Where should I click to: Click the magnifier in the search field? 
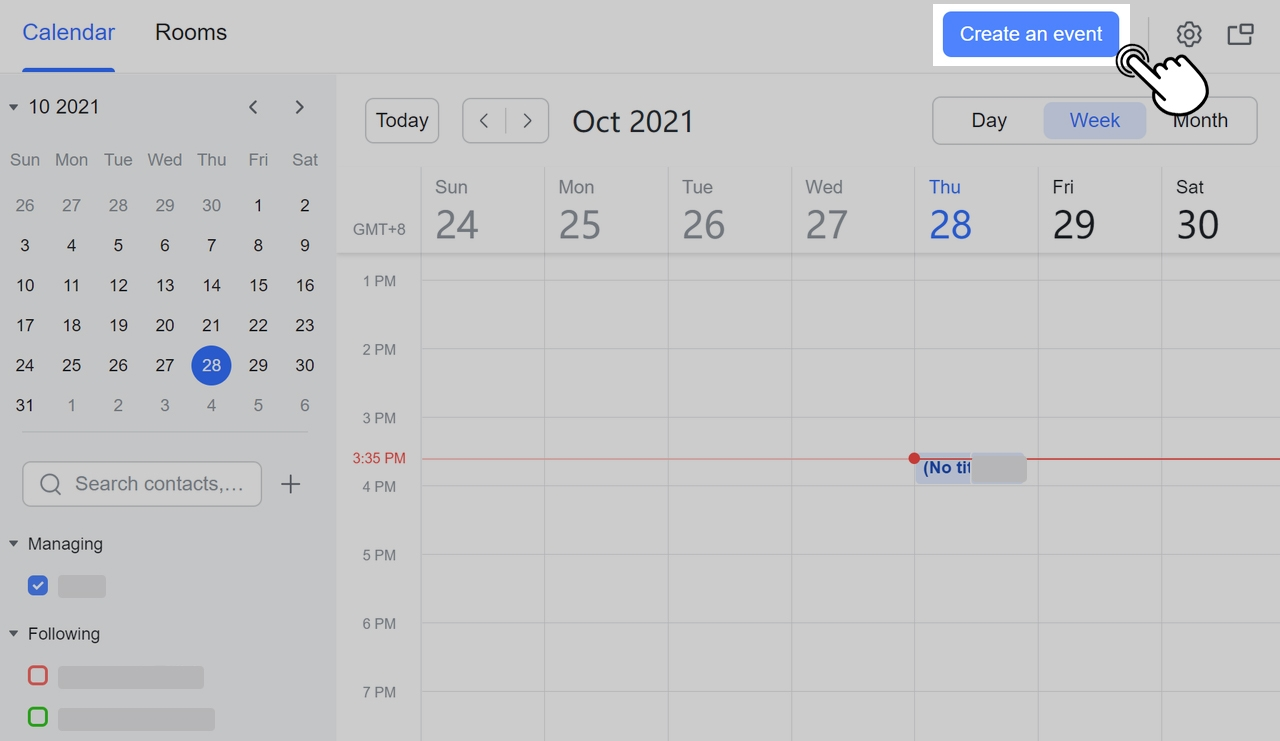click(50, 484)
